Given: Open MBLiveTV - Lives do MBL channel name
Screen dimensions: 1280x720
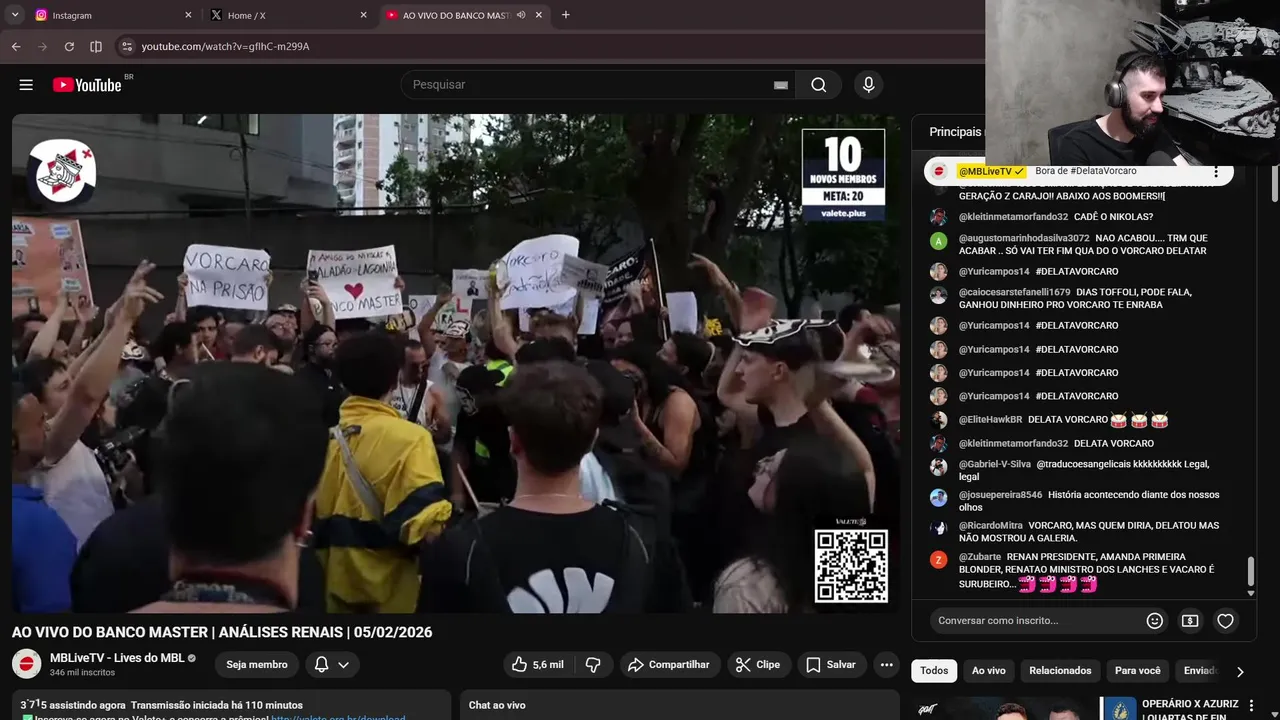Looking at the screenshot, I should tap(117, 658).
